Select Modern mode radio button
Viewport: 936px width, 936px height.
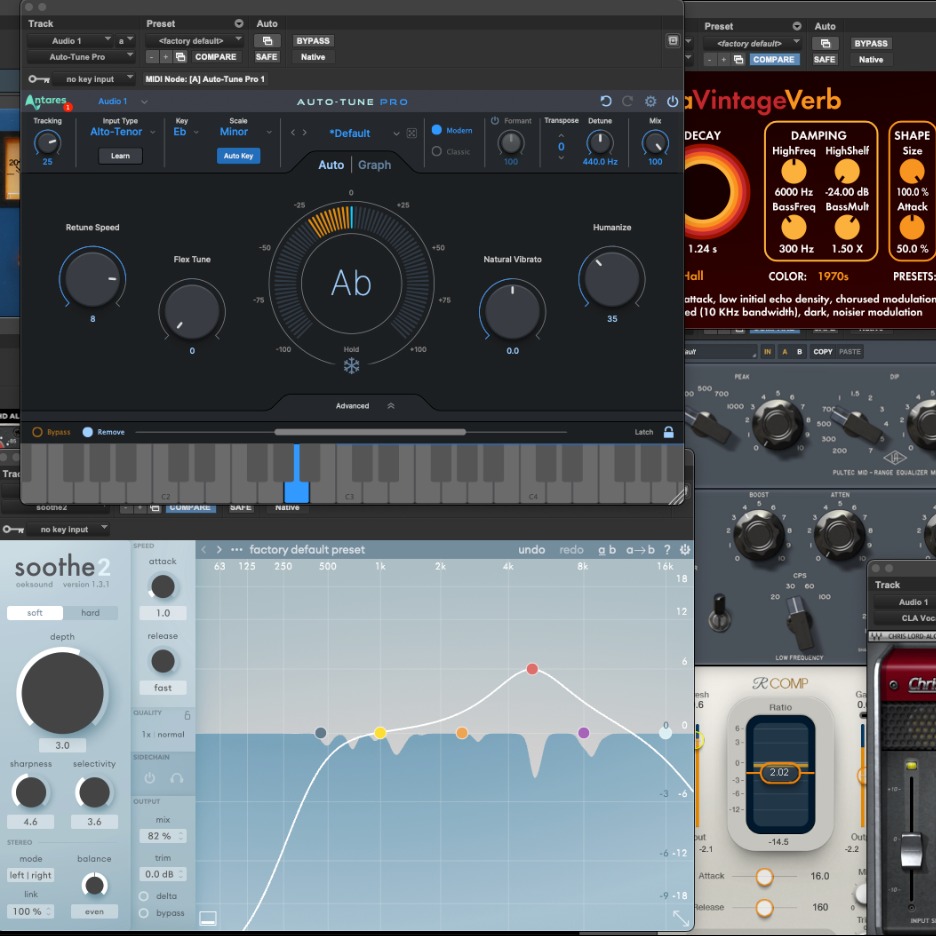pyautogui.click(x=436, y=130)
